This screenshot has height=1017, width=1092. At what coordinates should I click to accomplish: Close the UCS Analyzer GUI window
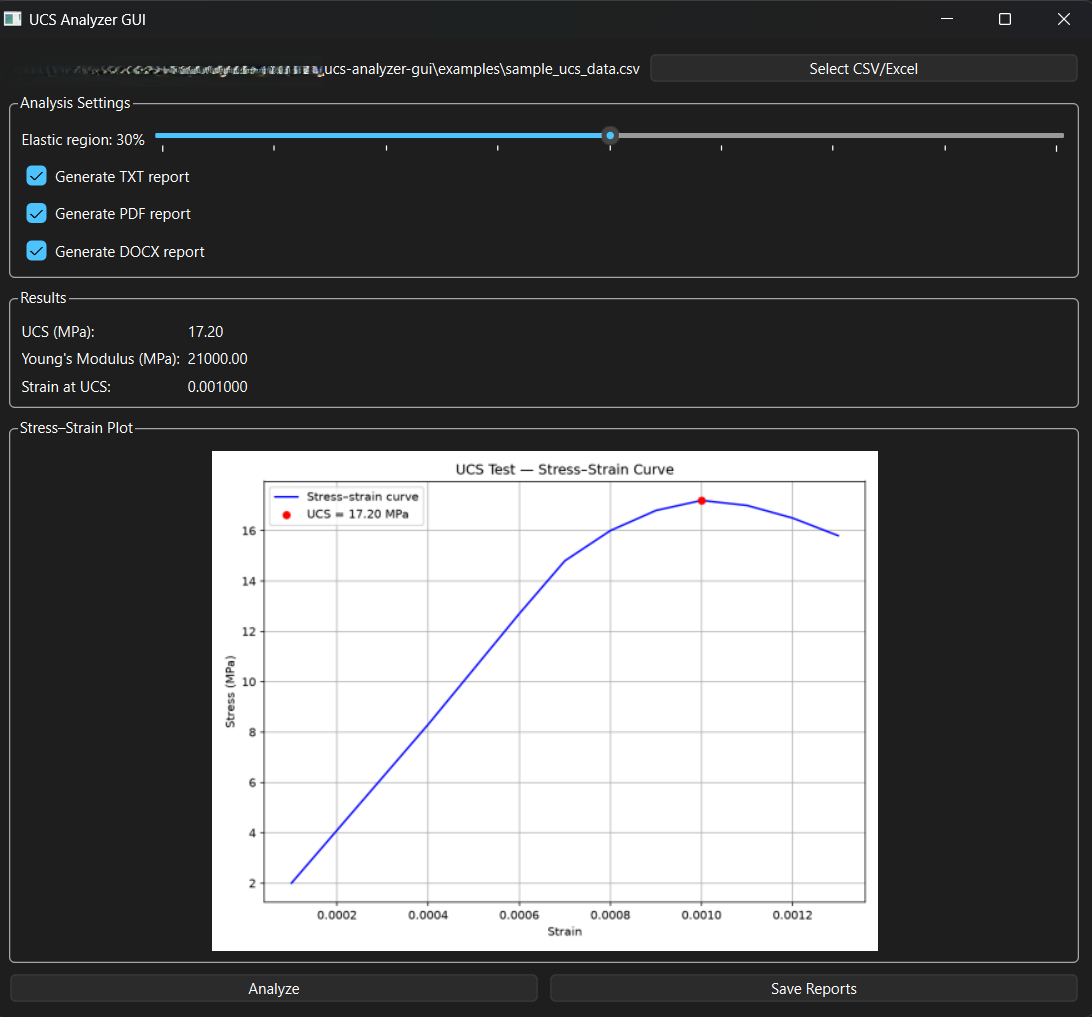click(1063, 19)
